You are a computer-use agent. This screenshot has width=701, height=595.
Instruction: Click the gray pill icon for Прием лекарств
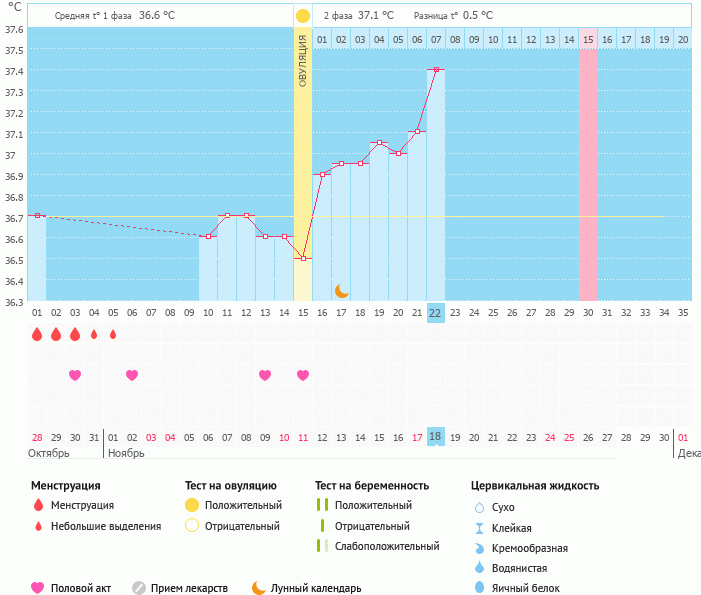139,588
